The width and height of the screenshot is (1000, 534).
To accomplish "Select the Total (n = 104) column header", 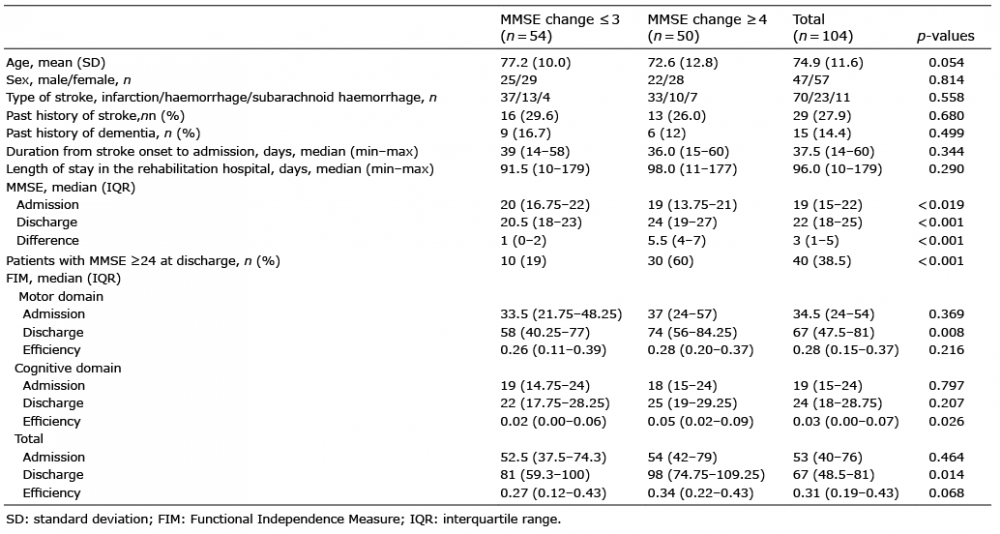I will click(x=823, y=28).
